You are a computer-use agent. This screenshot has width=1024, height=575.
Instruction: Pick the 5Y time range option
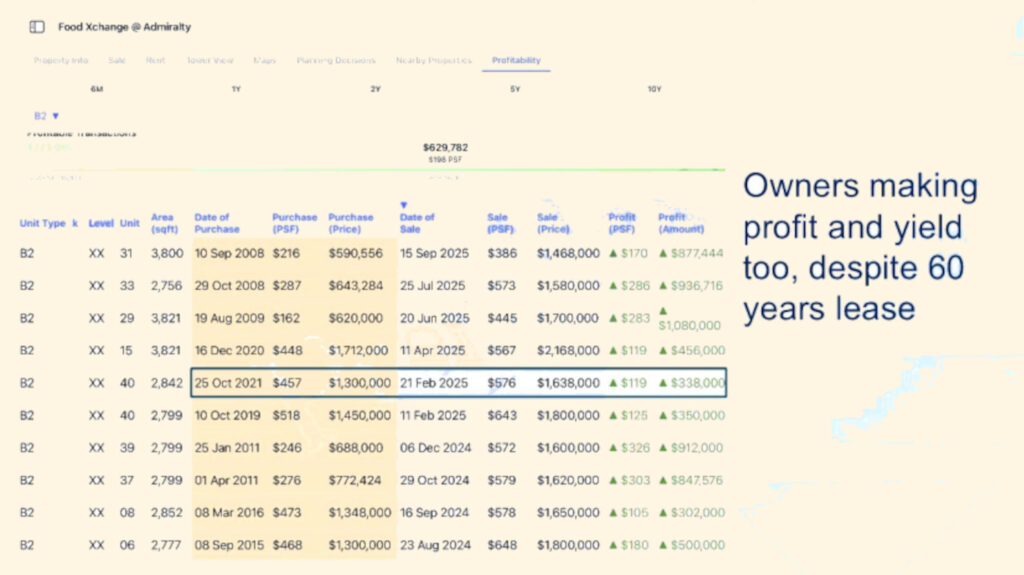[515, 90]
